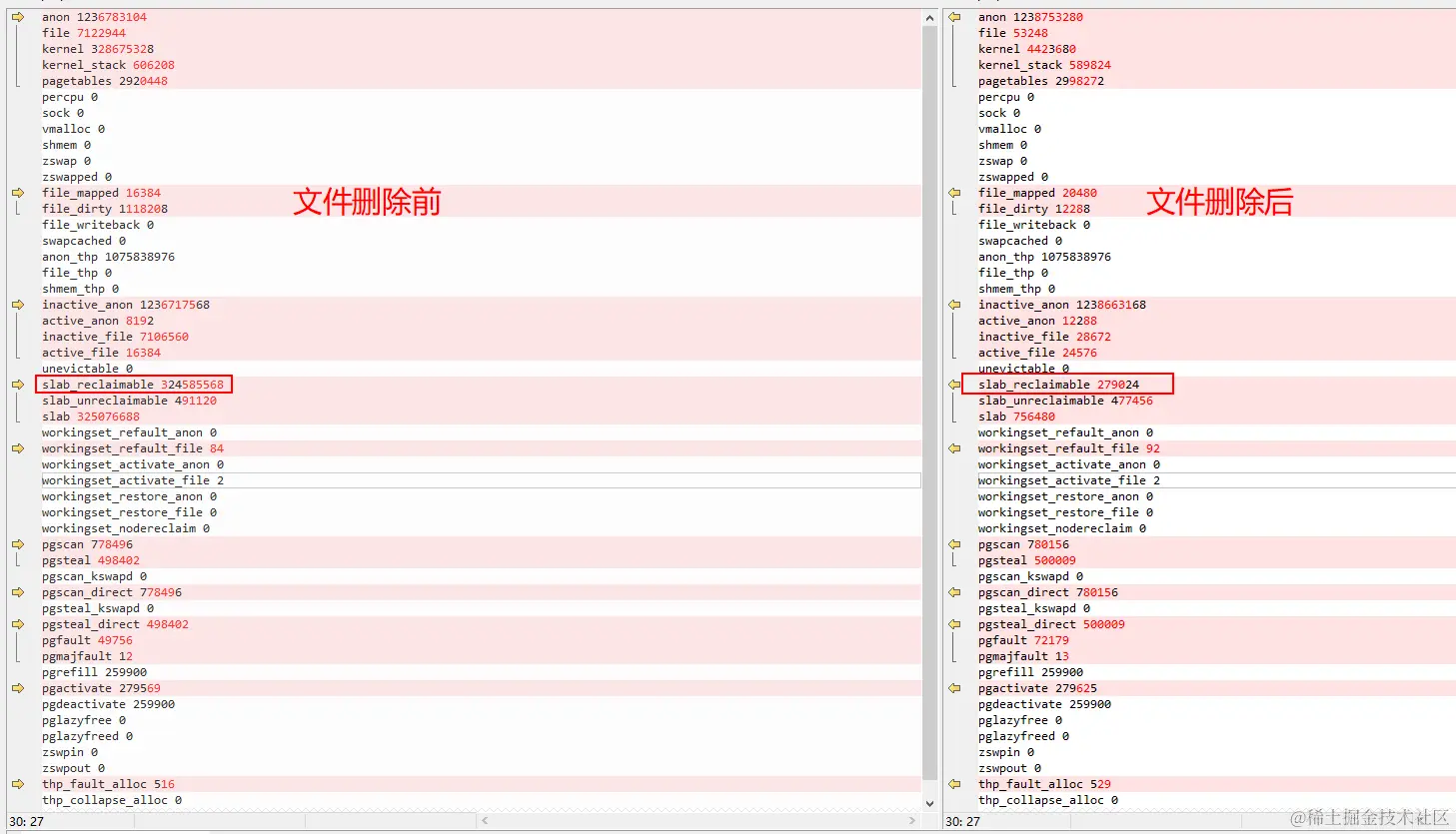
Task: Select right line 'active_file 24576'
Action: pos(1037,353)
